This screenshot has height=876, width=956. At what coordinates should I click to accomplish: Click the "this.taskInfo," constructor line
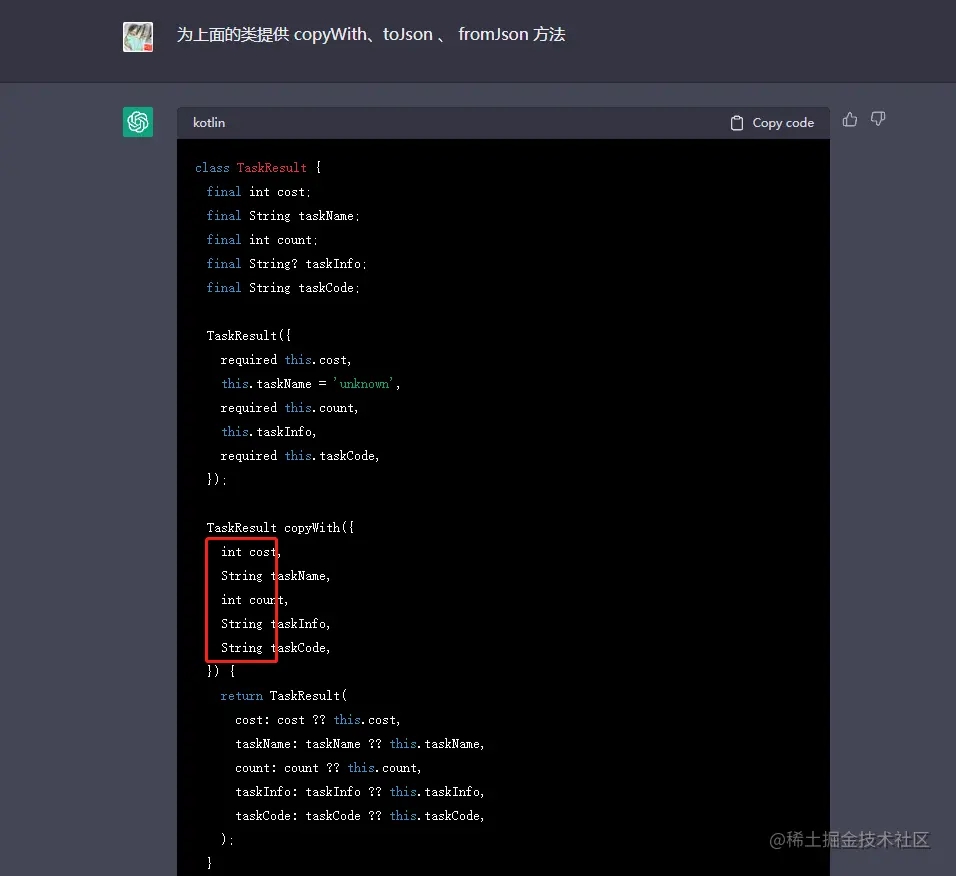click(x=269, y=432)
